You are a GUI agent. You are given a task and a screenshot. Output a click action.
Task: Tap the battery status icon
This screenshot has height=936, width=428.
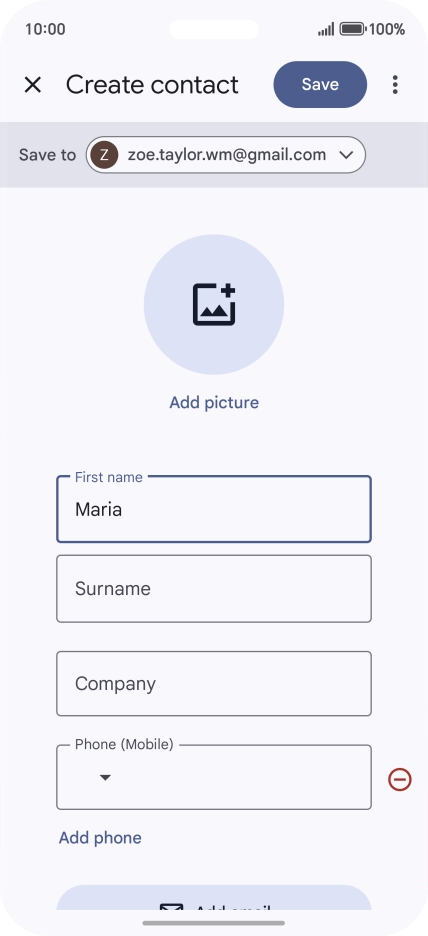point(352,29)
